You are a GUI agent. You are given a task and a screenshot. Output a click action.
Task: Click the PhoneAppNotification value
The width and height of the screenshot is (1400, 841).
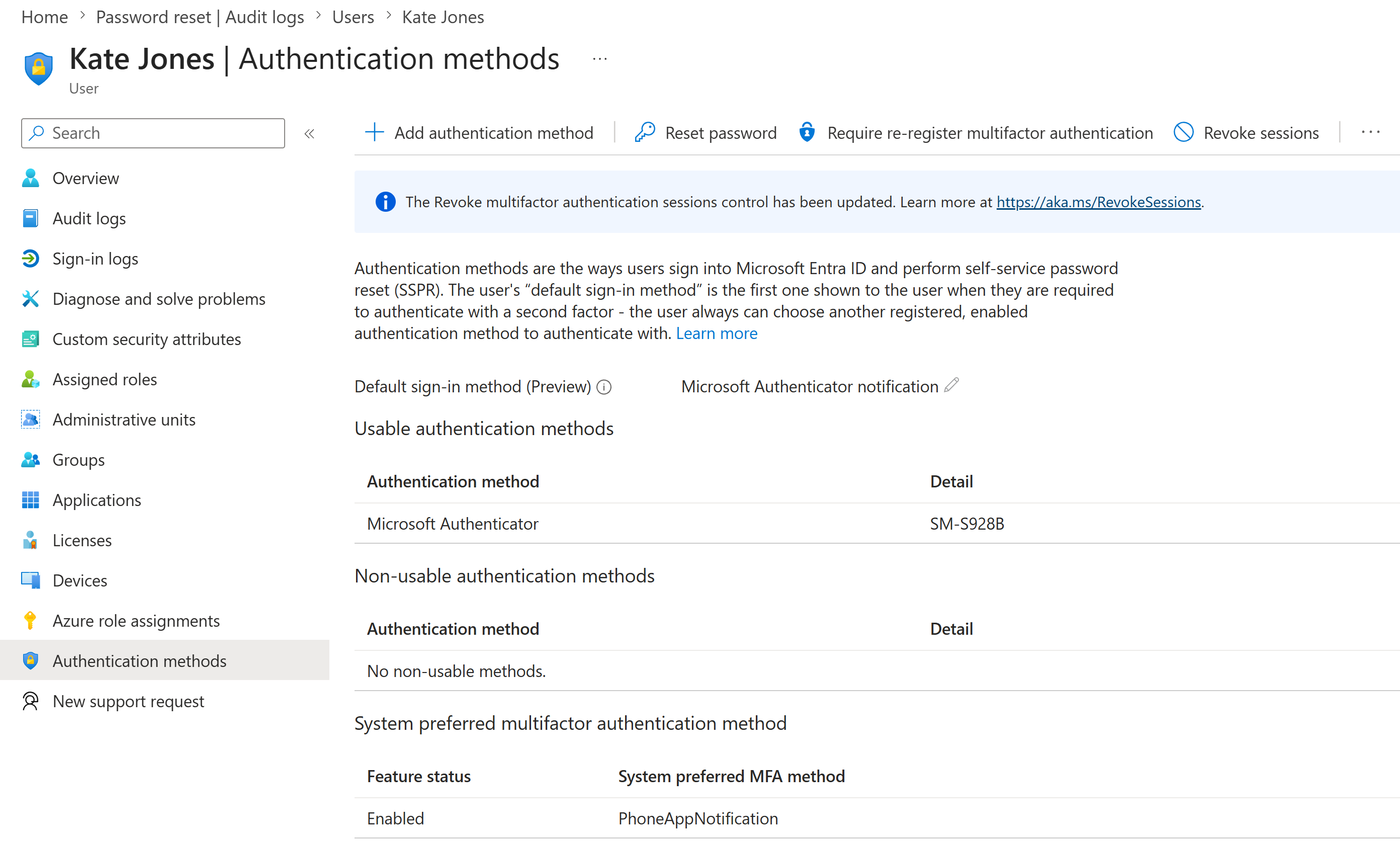click(x=698, y=818)
